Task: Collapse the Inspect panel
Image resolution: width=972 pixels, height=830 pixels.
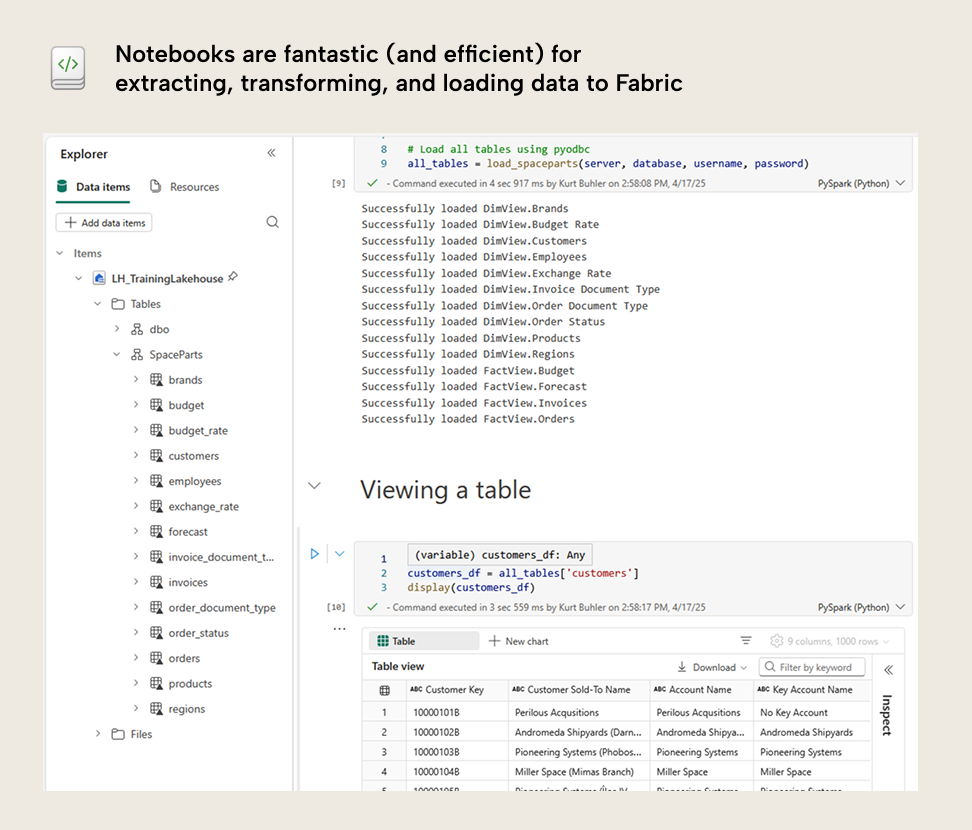Action: pyautogui.click(x=889, y=670)
